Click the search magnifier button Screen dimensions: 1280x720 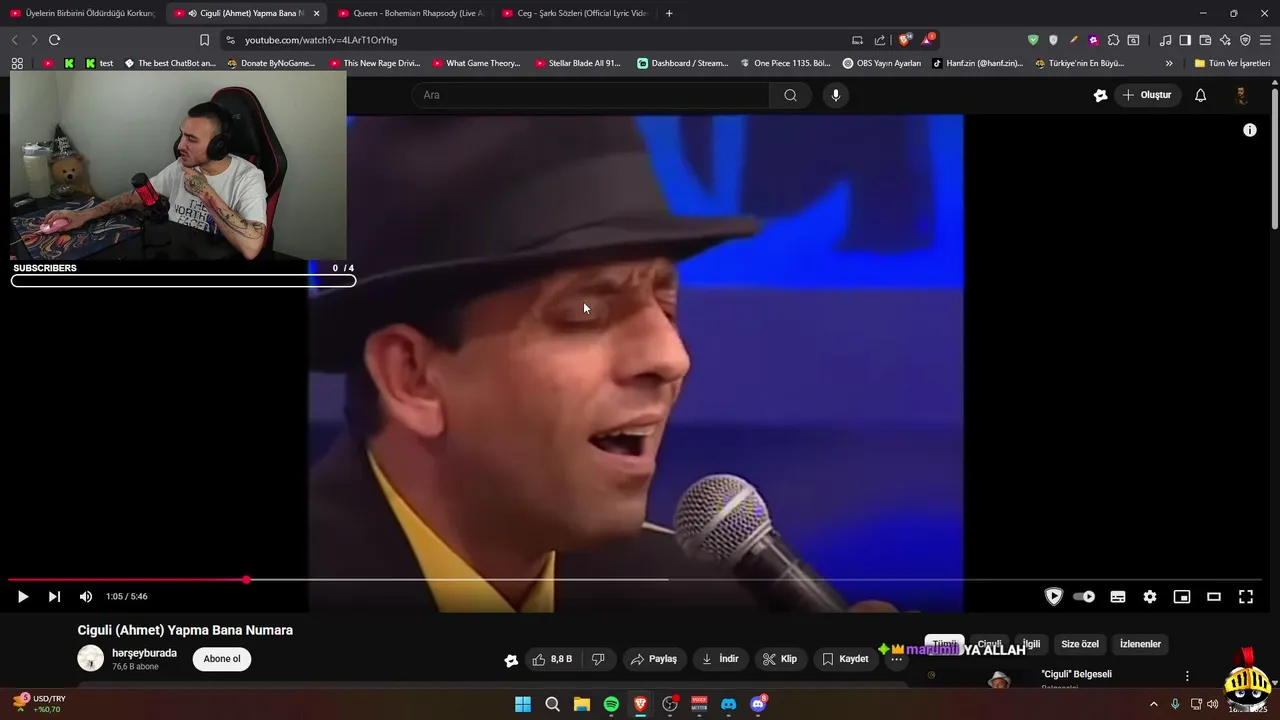[790, 95]
